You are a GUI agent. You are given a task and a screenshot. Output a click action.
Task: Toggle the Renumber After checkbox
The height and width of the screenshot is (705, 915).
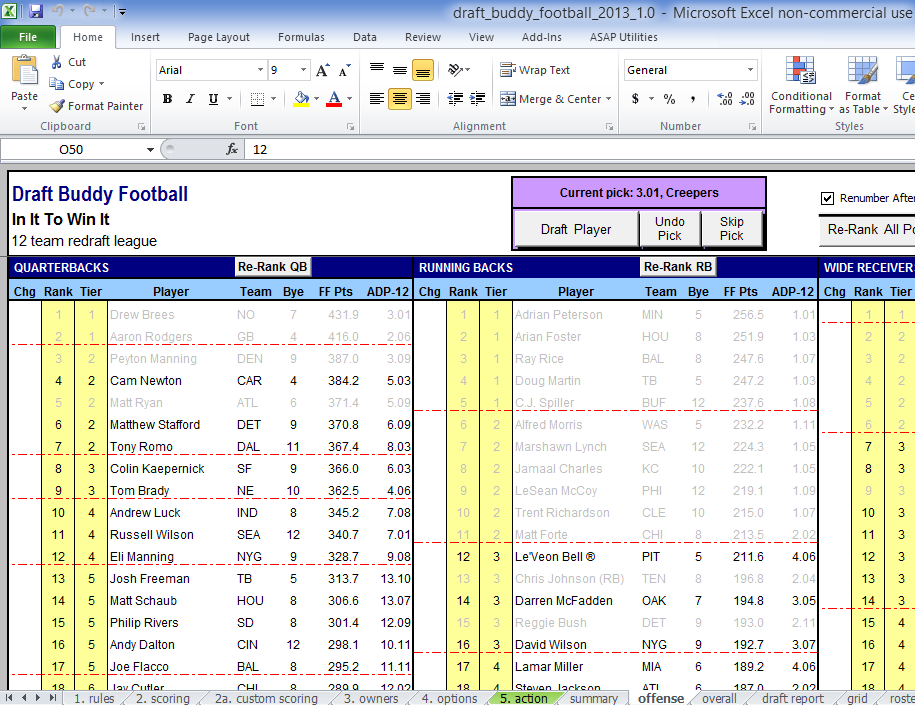coord(827,198)
